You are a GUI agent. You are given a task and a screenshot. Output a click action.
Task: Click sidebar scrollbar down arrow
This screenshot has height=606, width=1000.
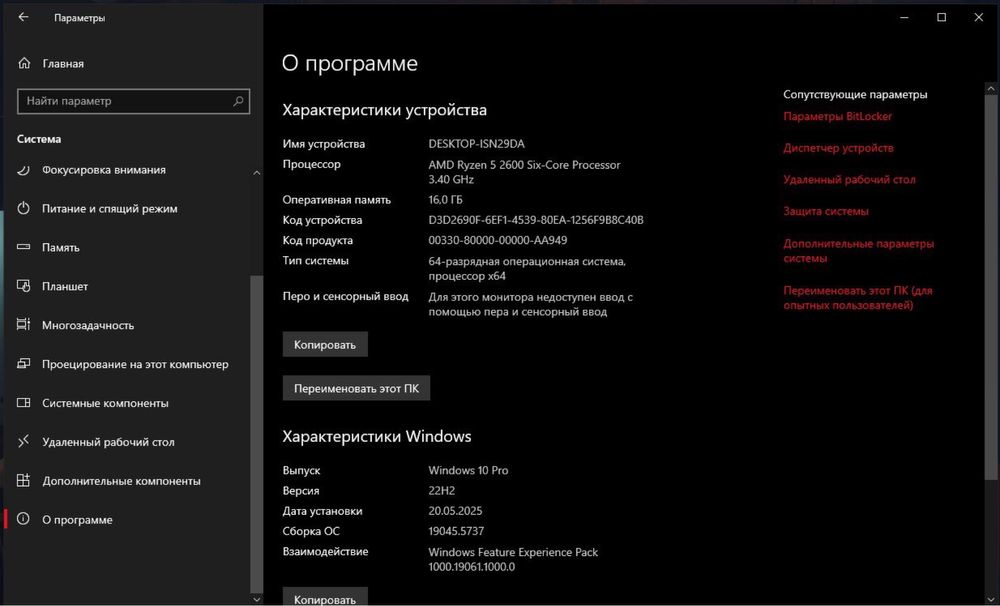point(256,599)
